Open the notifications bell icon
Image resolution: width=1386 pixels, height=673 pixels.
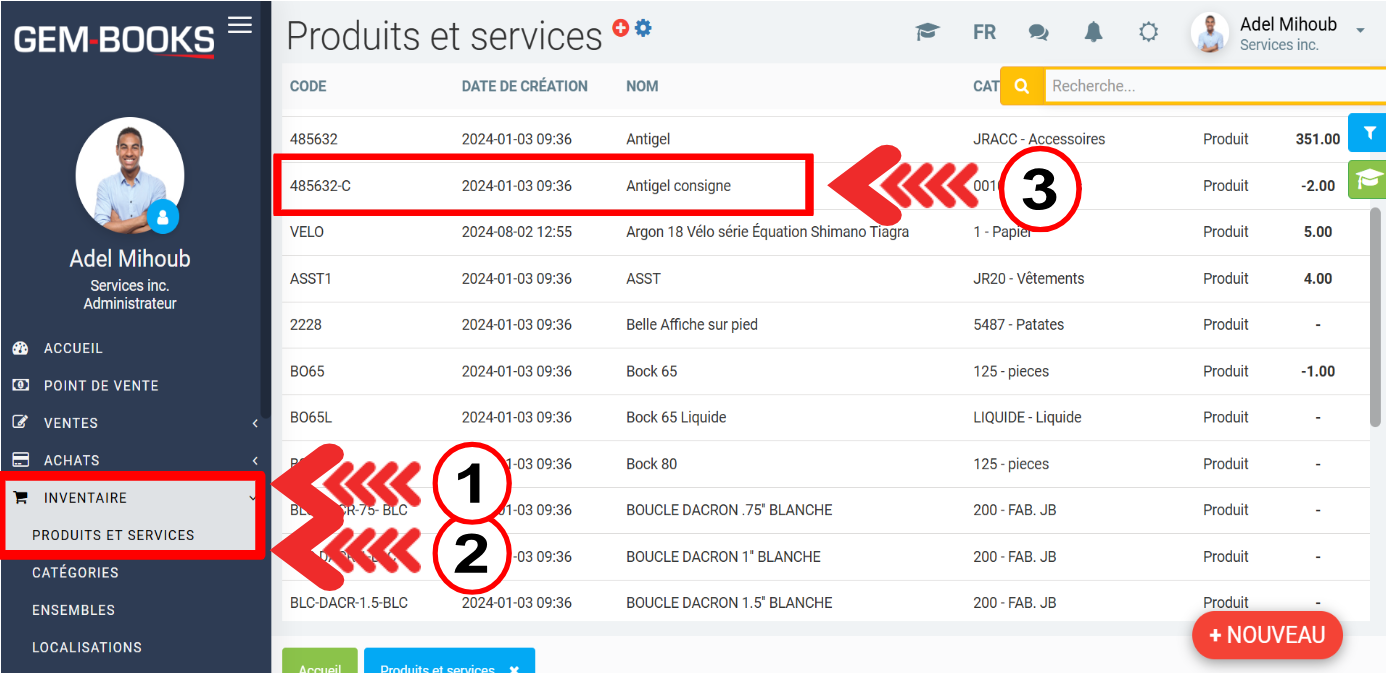tap(1093, 32)
